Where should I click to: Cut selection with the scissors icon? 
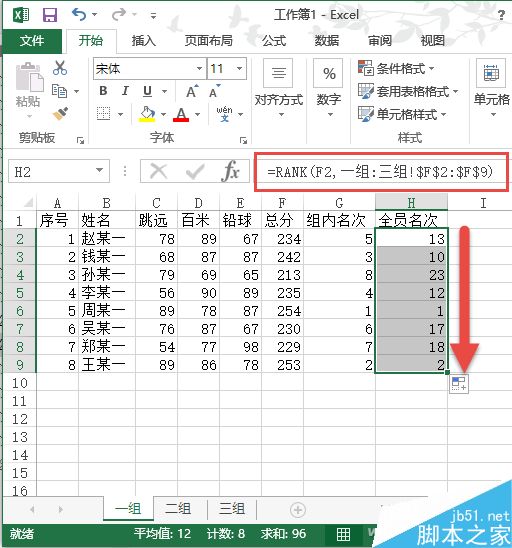(60, 68)
